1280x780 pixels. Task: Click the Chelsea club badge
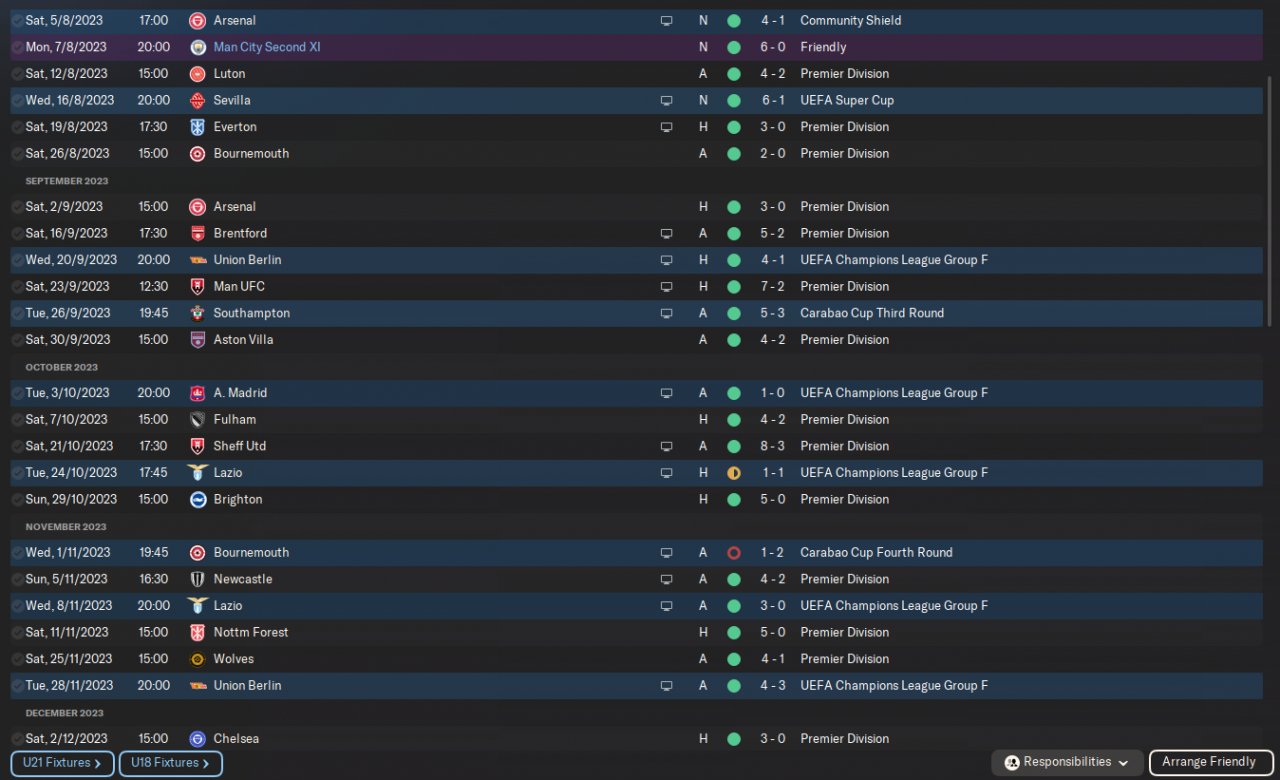(198, 739)
